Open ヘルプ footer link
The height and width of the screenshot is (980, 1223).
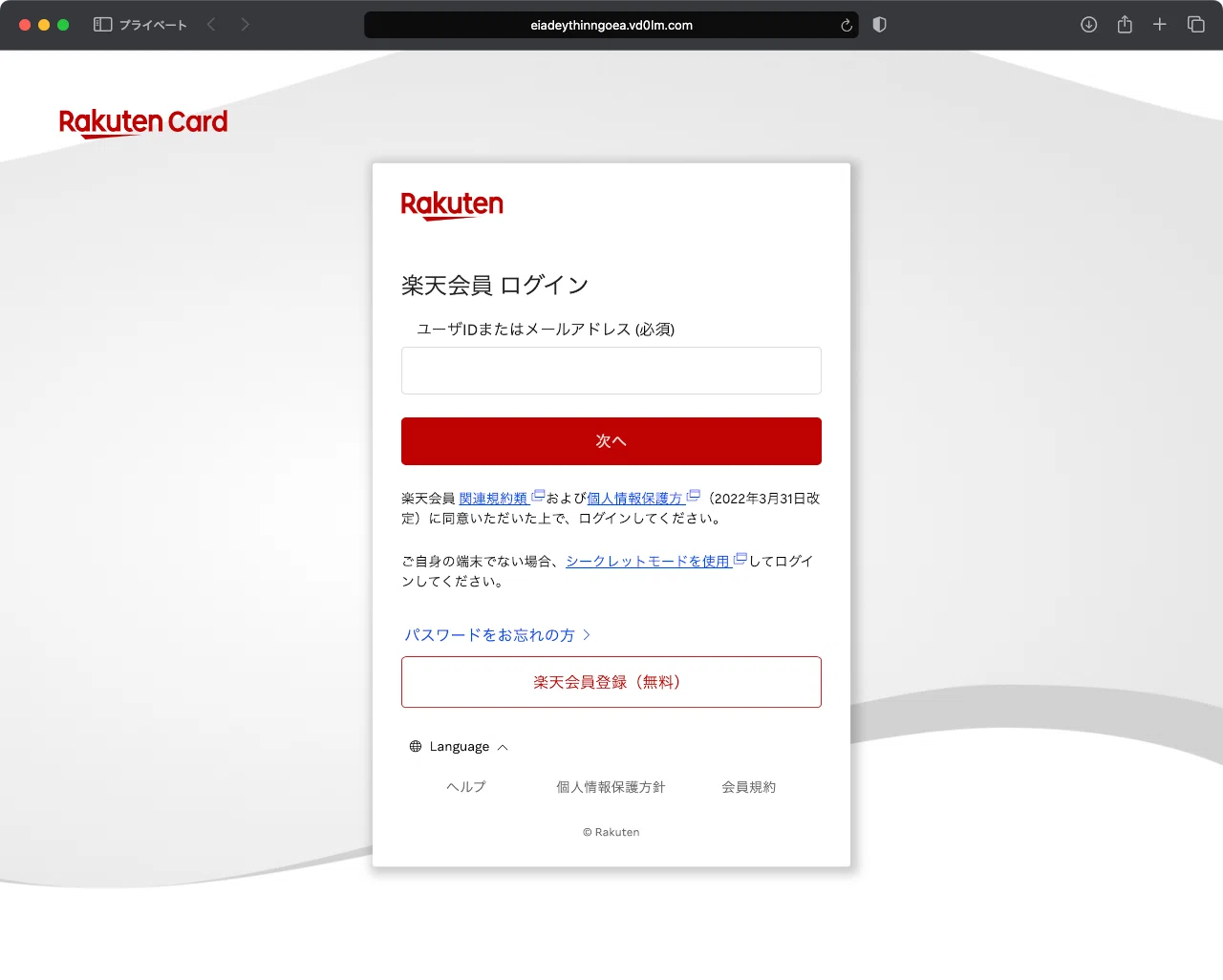pyautogui.click(x=466, y=787)
